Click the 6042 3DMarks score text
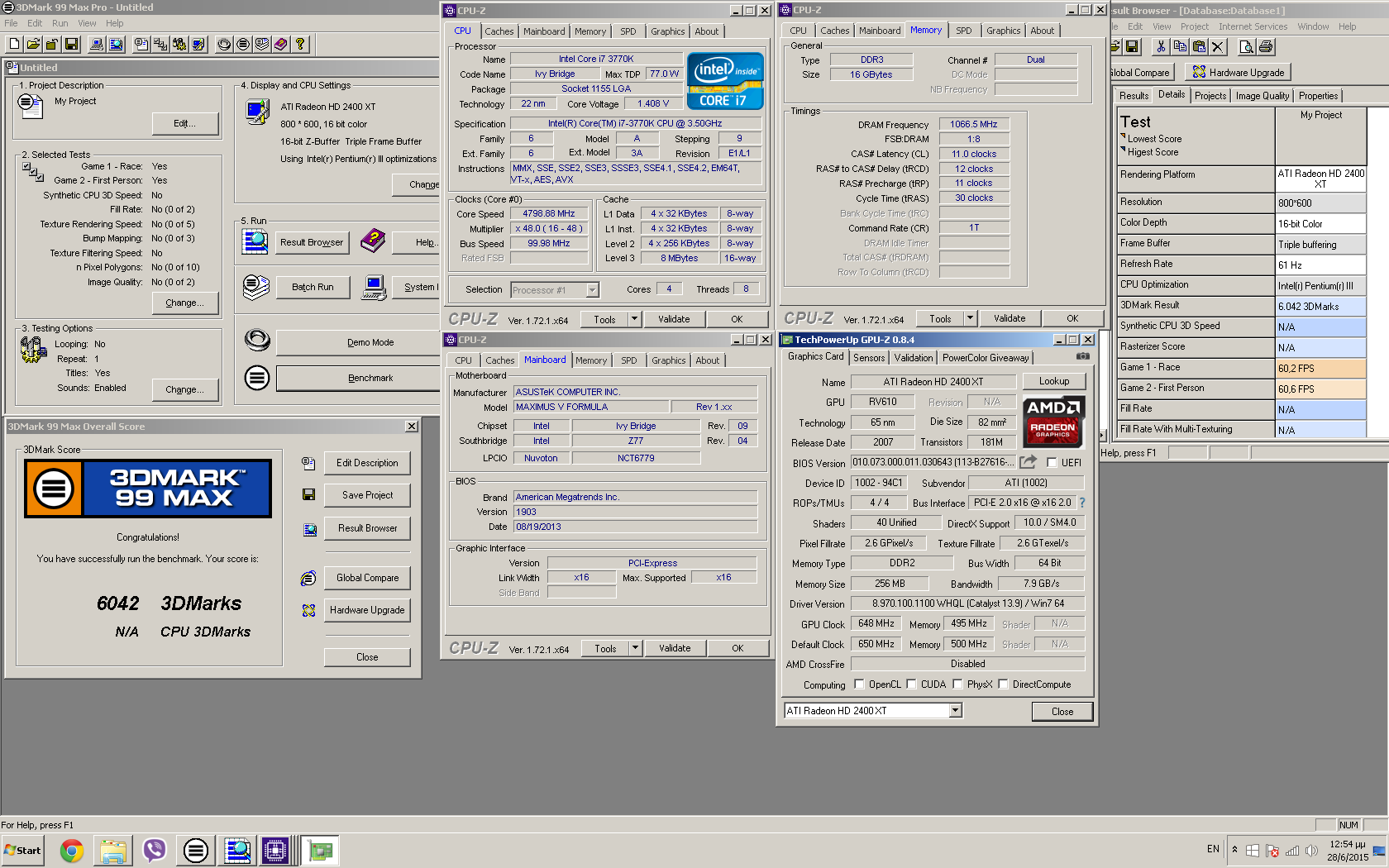 click(x=169, y=603)
